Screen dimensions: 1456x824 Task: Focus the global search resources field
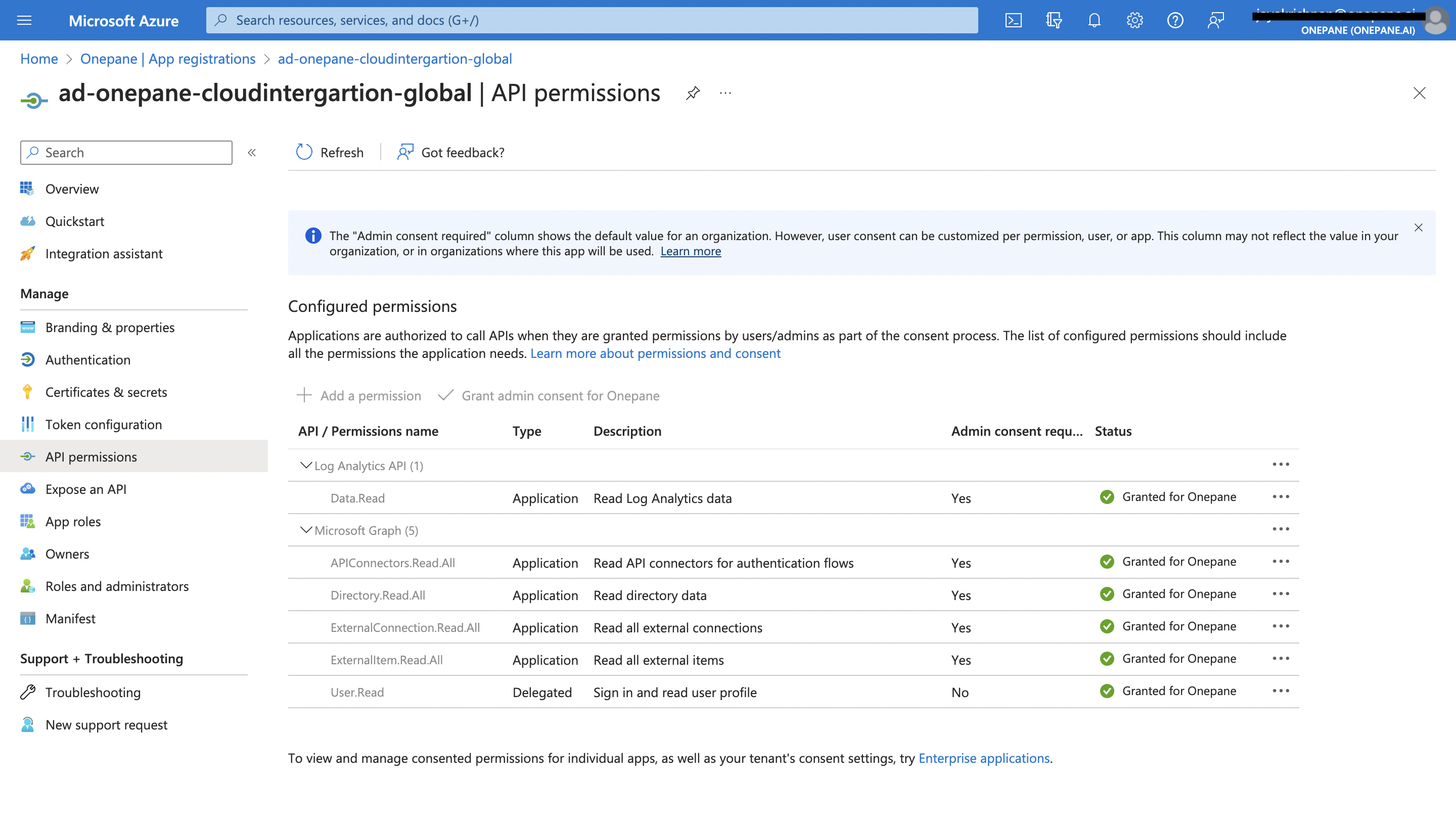(591, 20)
